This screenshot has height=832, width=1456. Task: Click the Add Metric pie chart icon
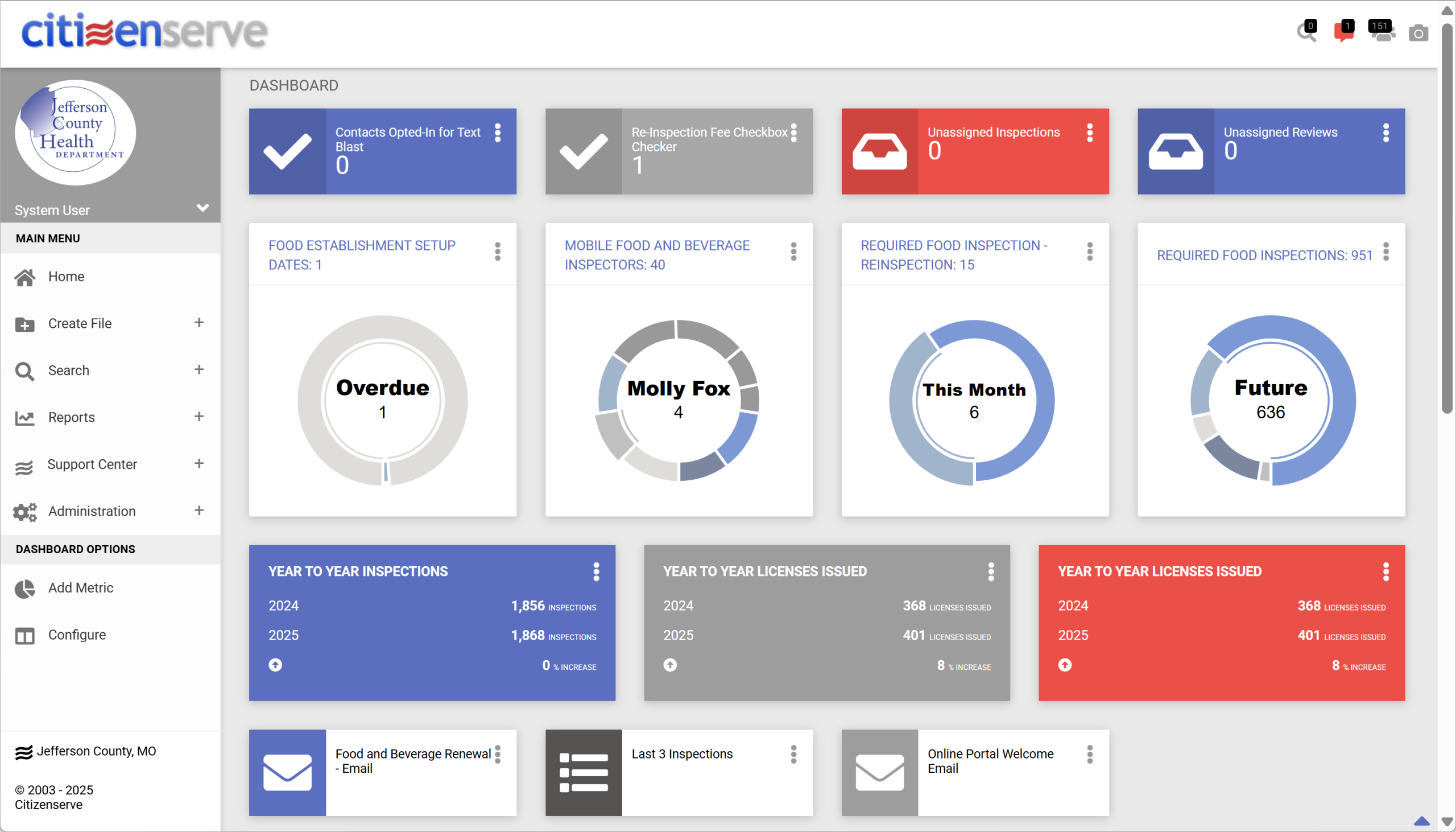[x=24, y=588]
